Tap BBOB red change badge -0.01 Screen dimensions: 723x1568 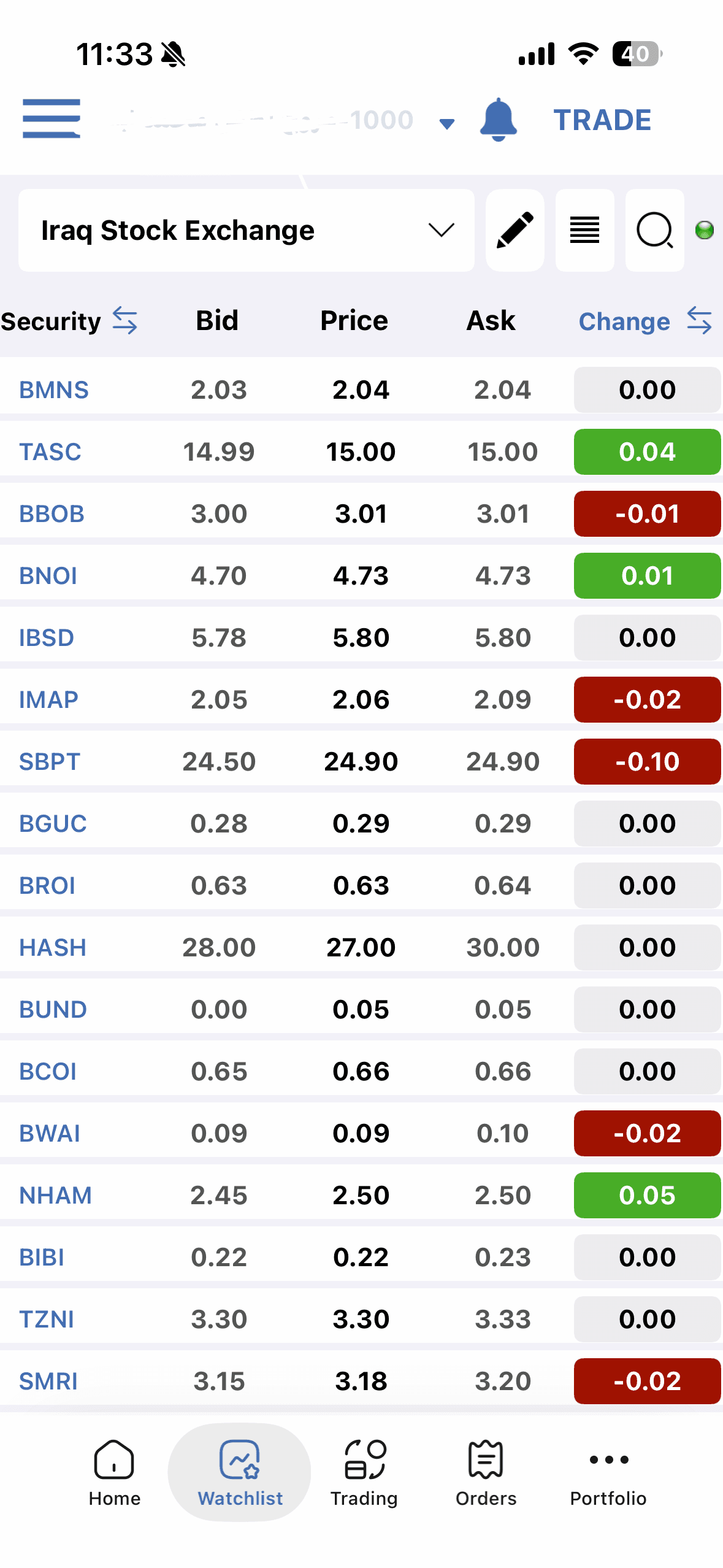coord(647,513)
